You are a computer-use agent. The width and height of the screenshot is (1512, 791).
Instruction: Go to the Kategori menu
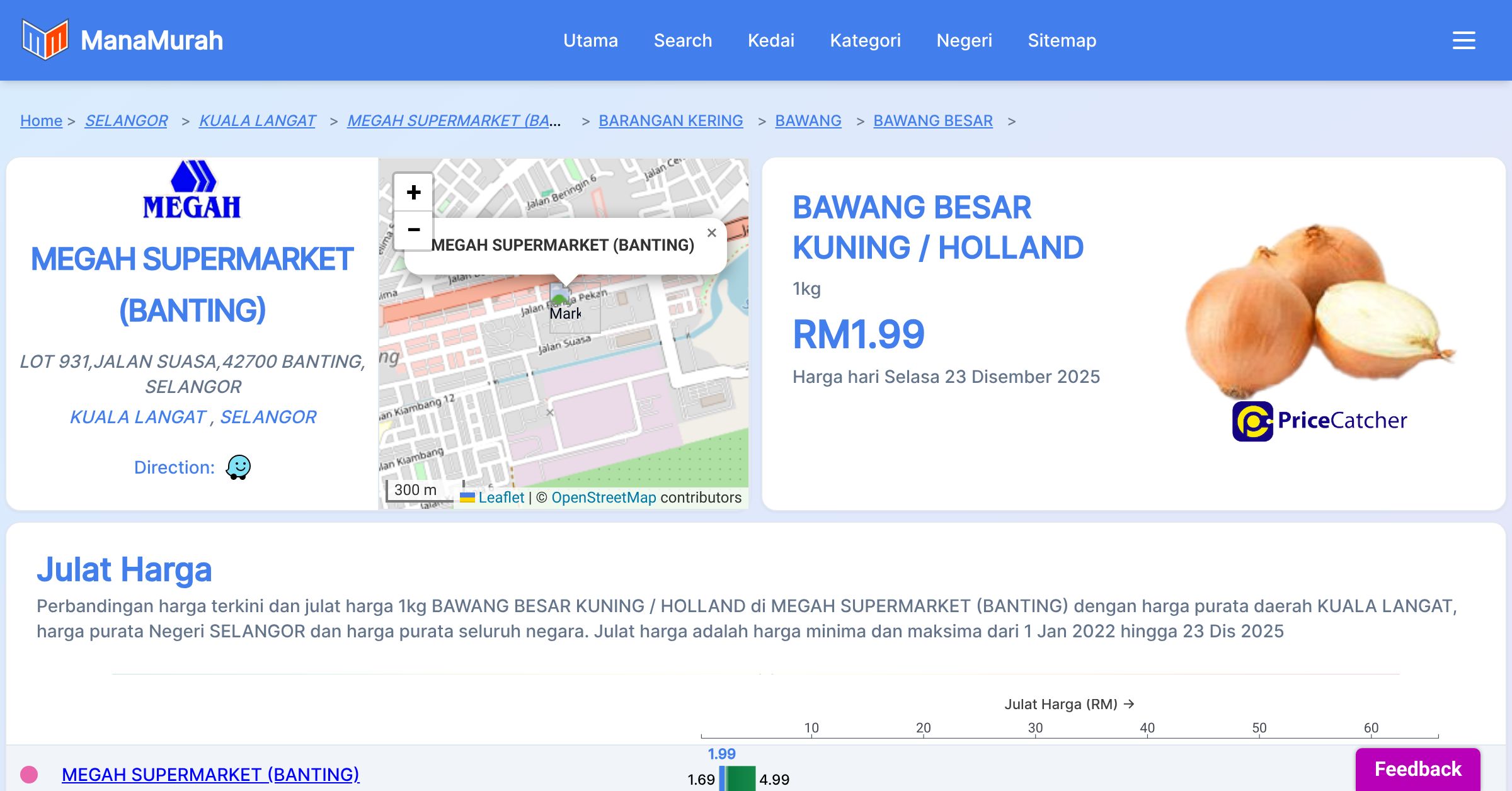pos(865,40)
